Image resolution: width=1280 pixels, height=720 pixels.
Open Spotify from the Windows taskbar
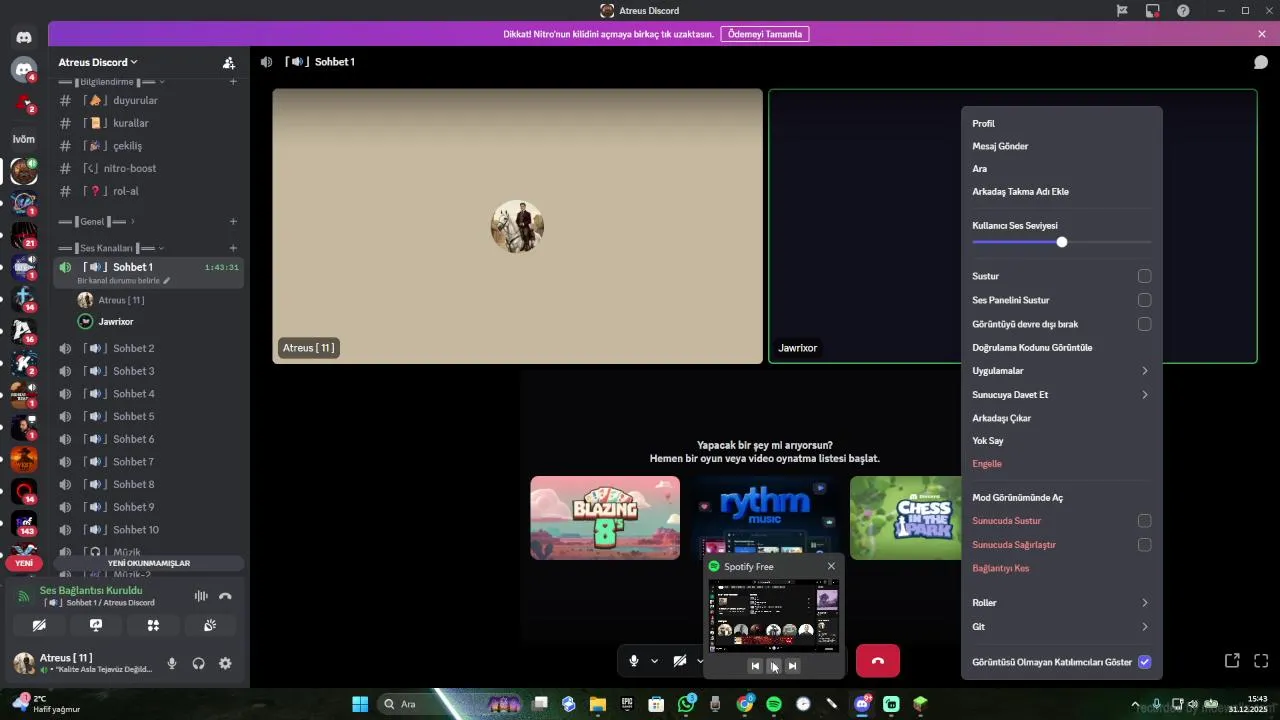(x=774, y=704)
